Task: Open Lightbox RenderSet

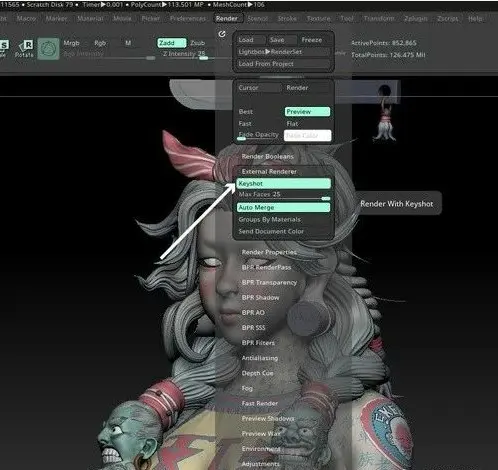Action: 284,52
